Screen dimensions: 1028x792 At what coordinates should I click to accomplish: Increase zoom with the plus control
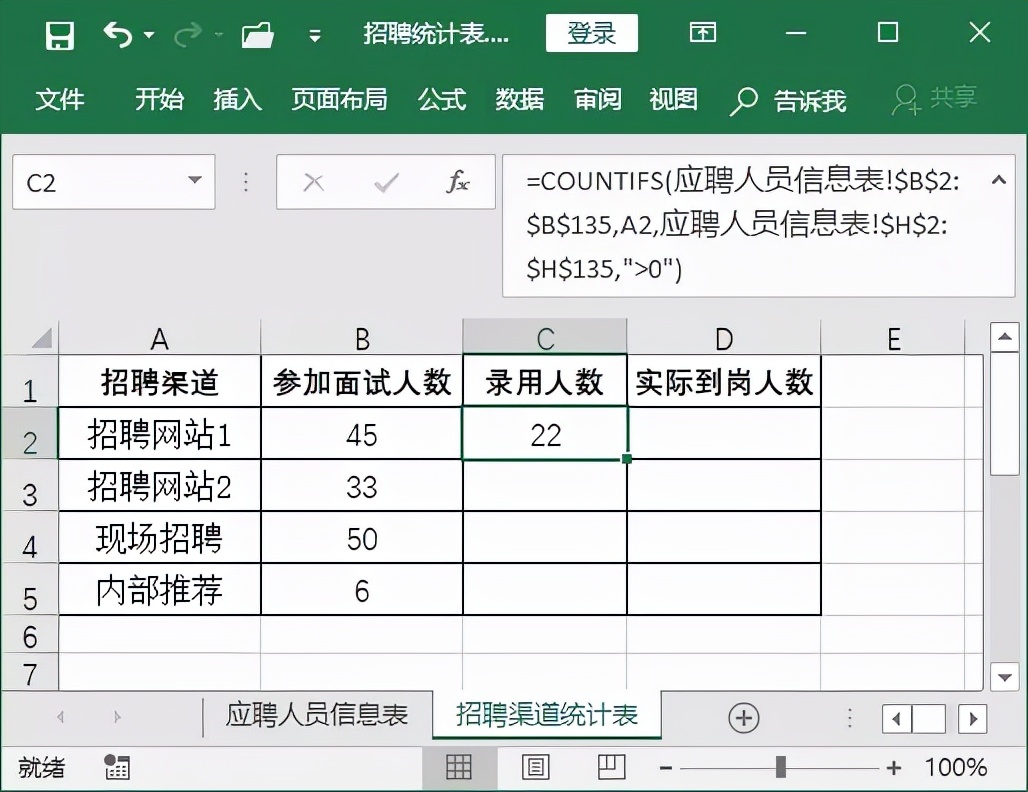(x=891, y=767)
